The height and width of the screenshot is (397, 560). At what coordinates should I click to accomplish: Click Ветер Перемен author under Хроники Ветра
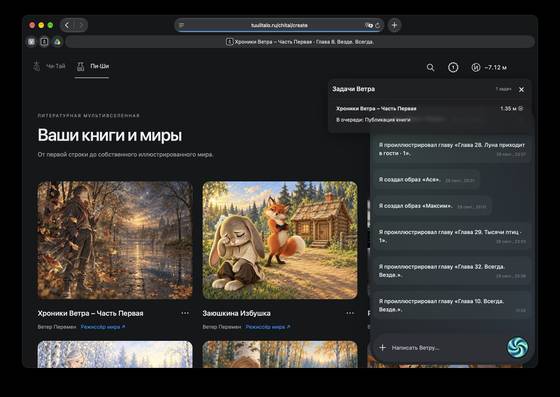(x=57, y=327)
